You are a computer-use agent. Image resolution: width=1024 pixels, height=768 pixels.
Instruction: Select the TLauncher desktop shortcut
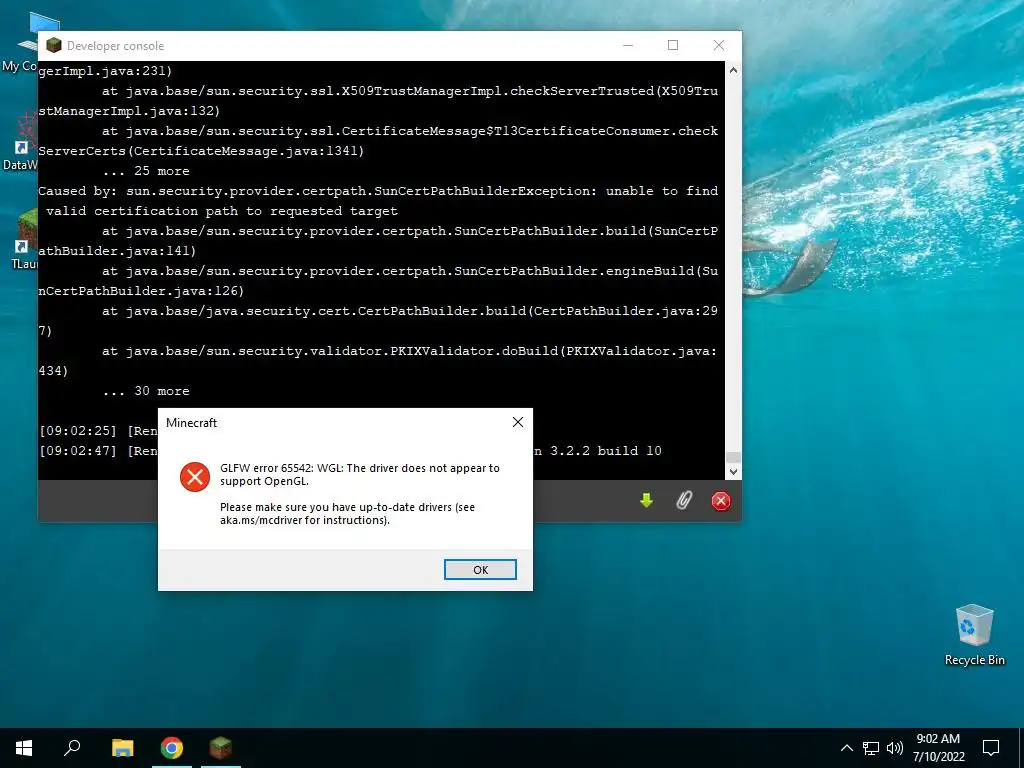(x=24, y=240)
